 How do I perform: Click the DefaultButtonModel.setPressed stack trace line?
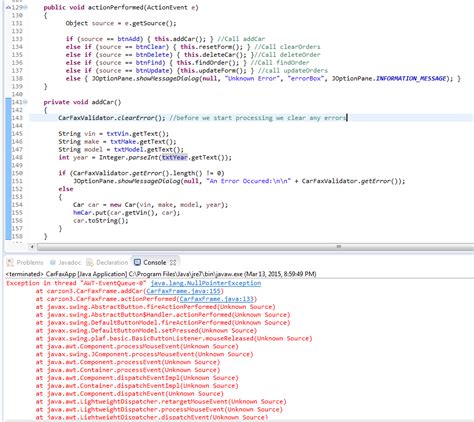point(146,331)
